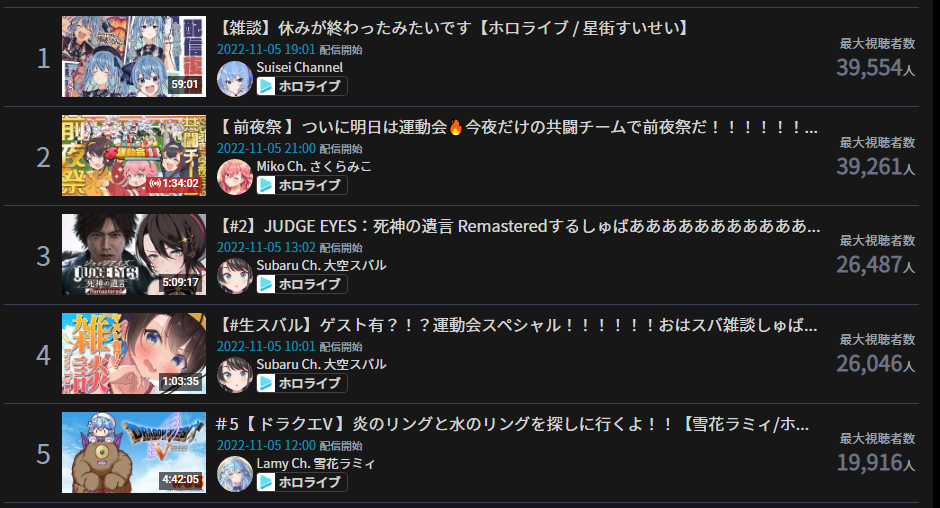Screen dimensions: 940x508
Task: Open title 【#2】JUDGE EYES：死神の遺言 Remastered
Action: coord(518,226)
